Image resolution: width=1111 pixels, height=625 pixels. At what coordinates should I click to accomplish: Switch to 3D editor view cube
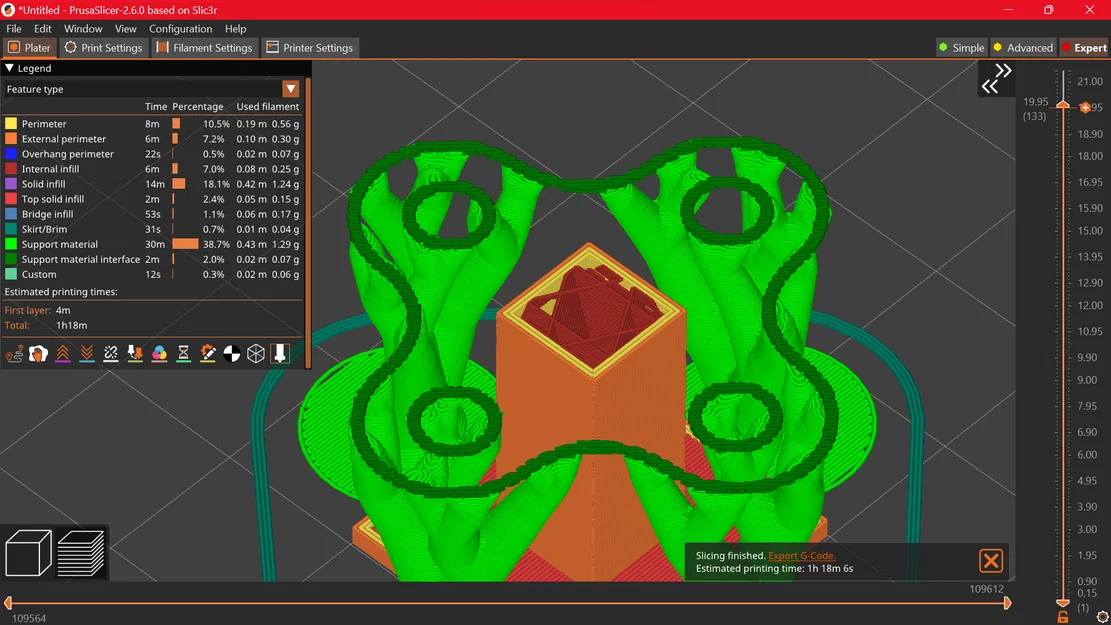(x=28, y=553)
